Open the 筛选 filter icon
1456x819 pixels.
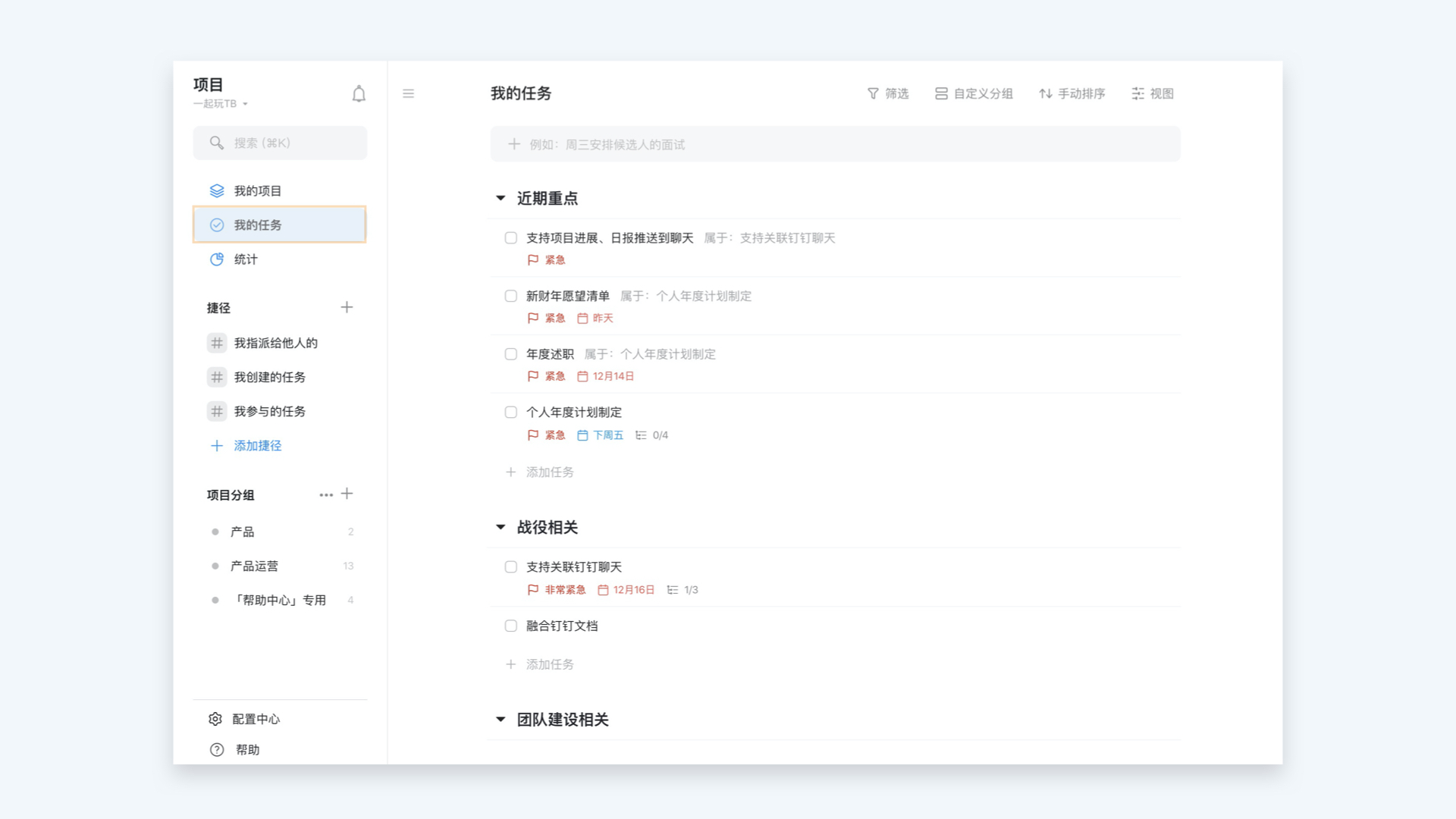873,93
